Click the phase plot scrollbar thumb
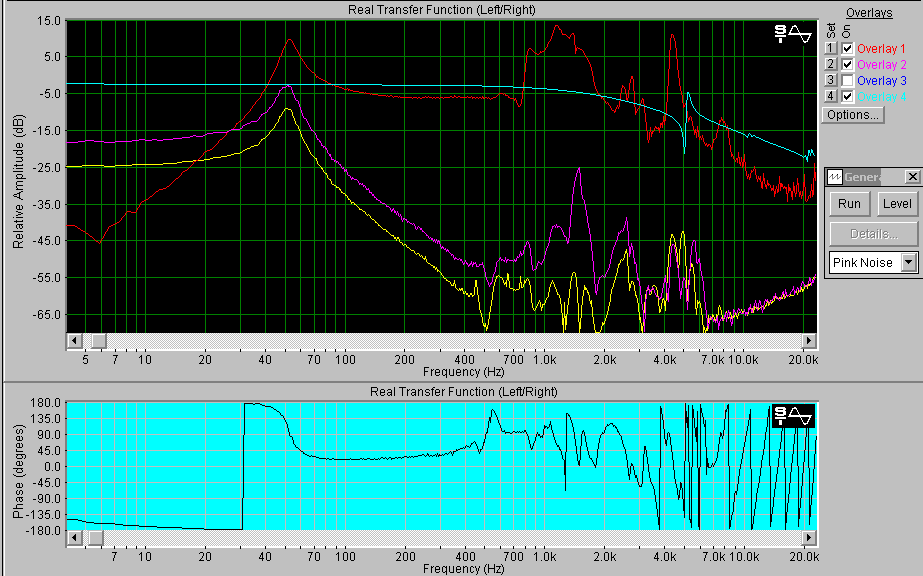923x576 pixels. tap(95, 538)
